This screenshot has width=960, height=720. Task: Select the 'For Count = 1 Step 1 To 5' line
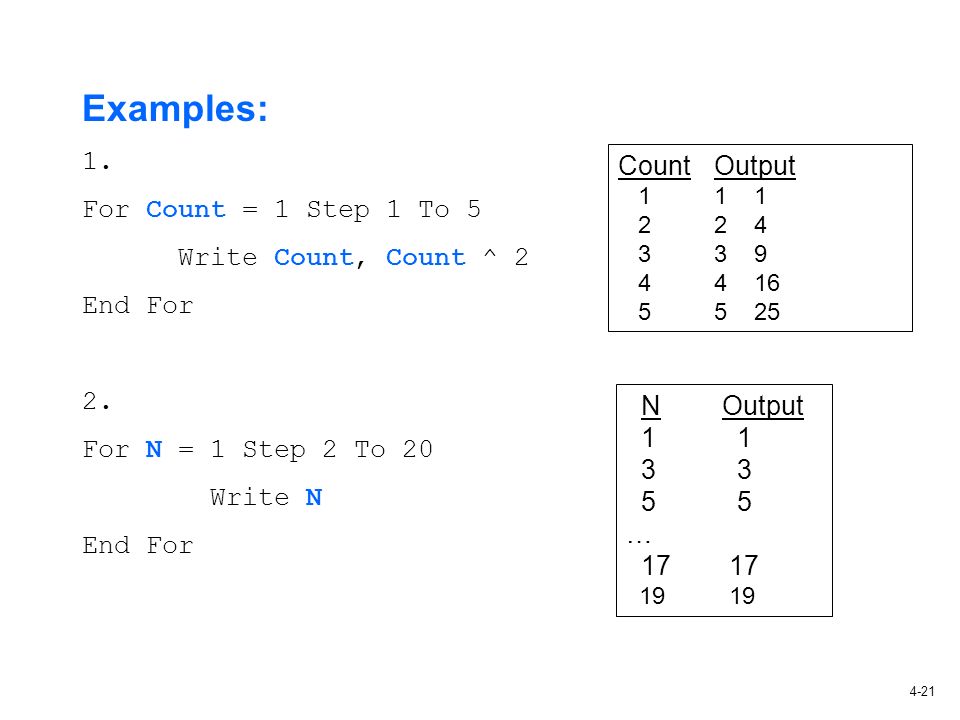(x=282, y=209)
